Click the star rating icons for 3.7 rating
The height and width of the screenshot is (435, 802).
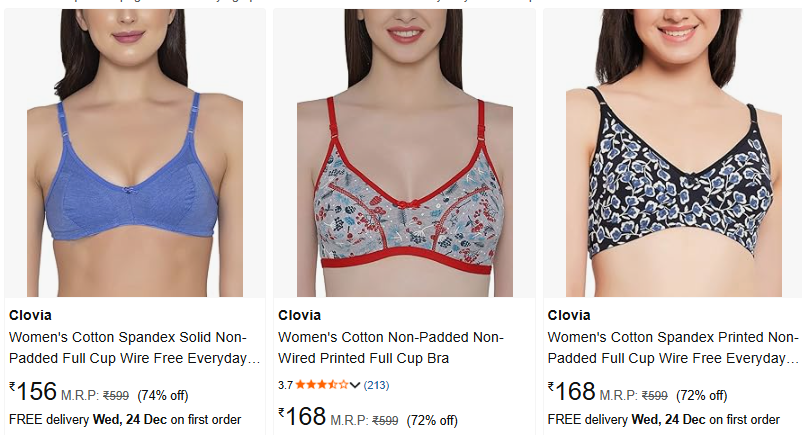(x=322, y=385)
